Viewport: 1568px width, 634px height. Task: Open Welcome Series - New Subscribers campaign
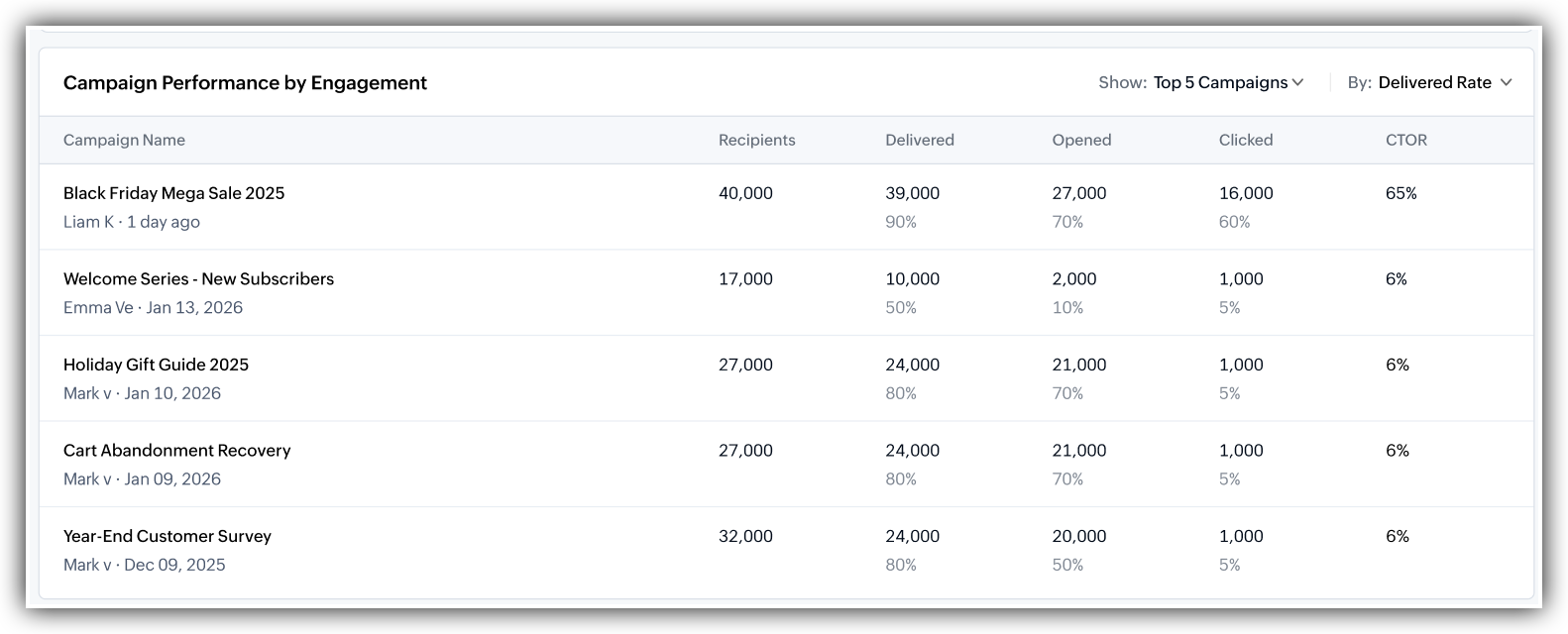(x=198, y=278)
